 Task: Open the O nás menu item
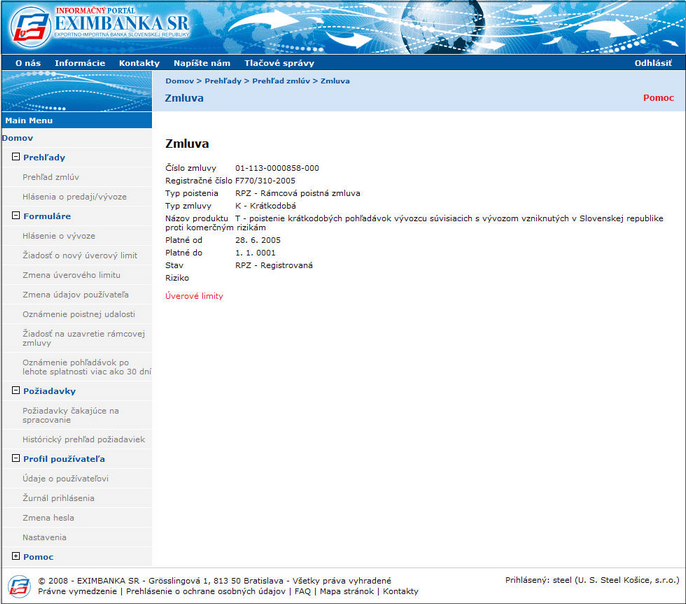tap(28, 63)
